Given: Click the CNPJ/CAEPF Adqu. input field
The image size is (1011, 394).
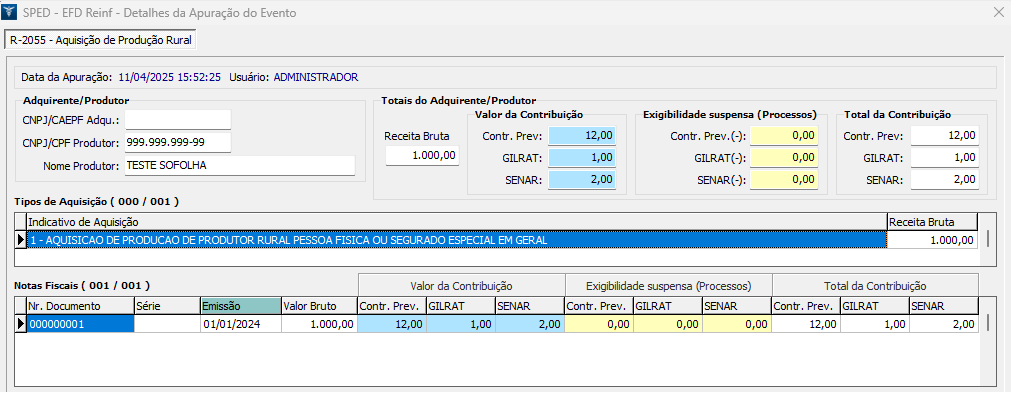Looking at the screenshot, I should 178,120.
